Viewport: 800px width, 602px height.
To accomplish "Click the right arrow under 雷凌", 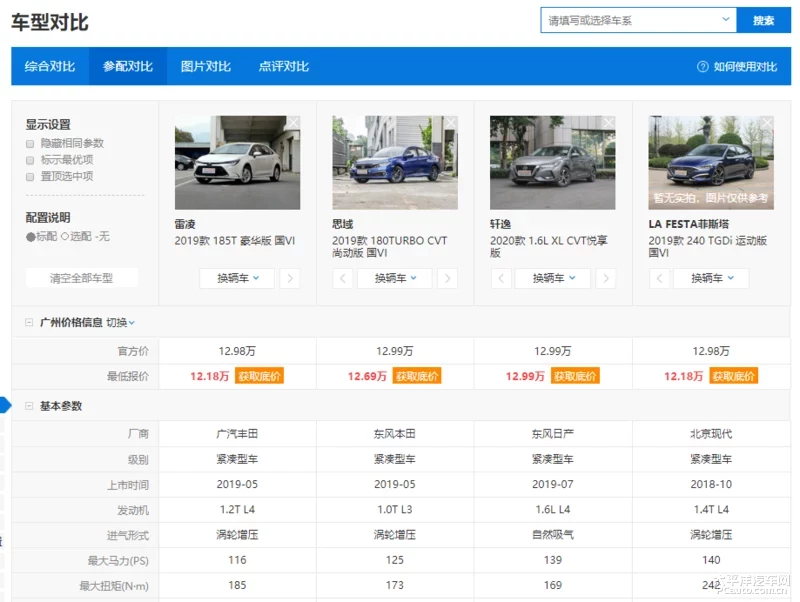I will click(x=290, y=279).
